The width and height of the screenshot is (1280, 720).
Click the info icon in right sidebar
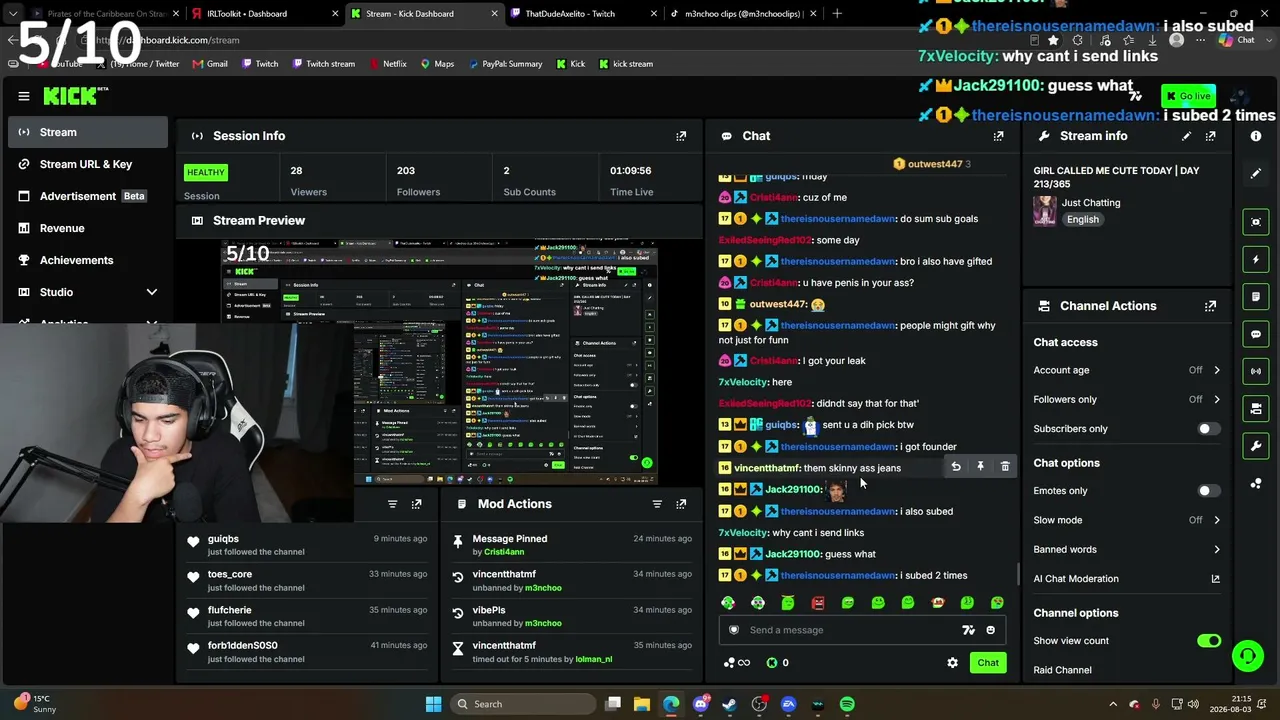click(x=1256, y=136)
